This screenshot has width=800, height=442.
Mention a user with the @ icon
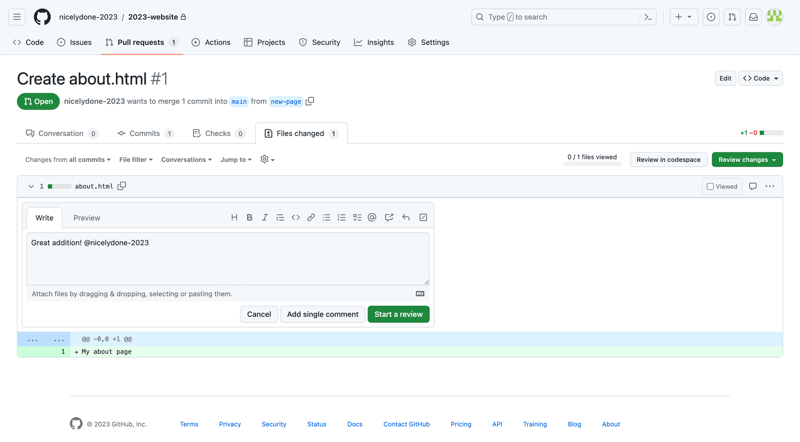(x=372, y=217)
